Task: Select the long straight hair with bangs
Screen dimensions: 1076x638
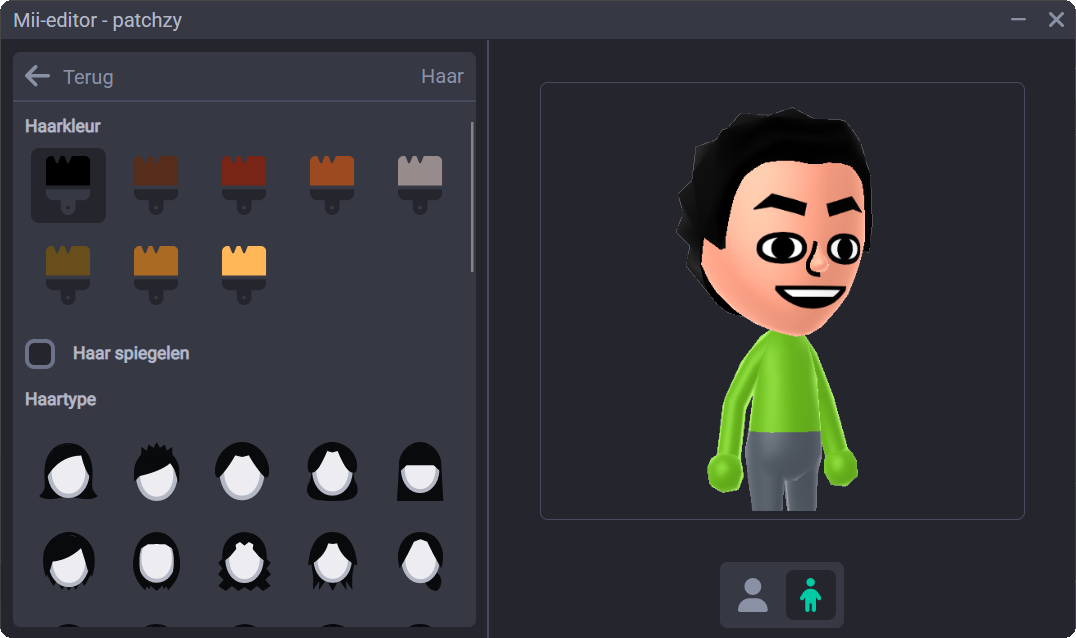Action: (x=419, y=471)
